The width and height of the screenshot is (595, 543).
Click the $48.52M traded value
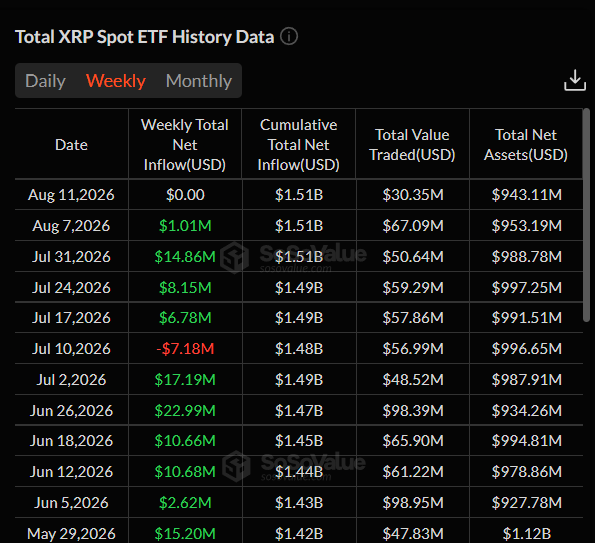[x=413, y=380]
